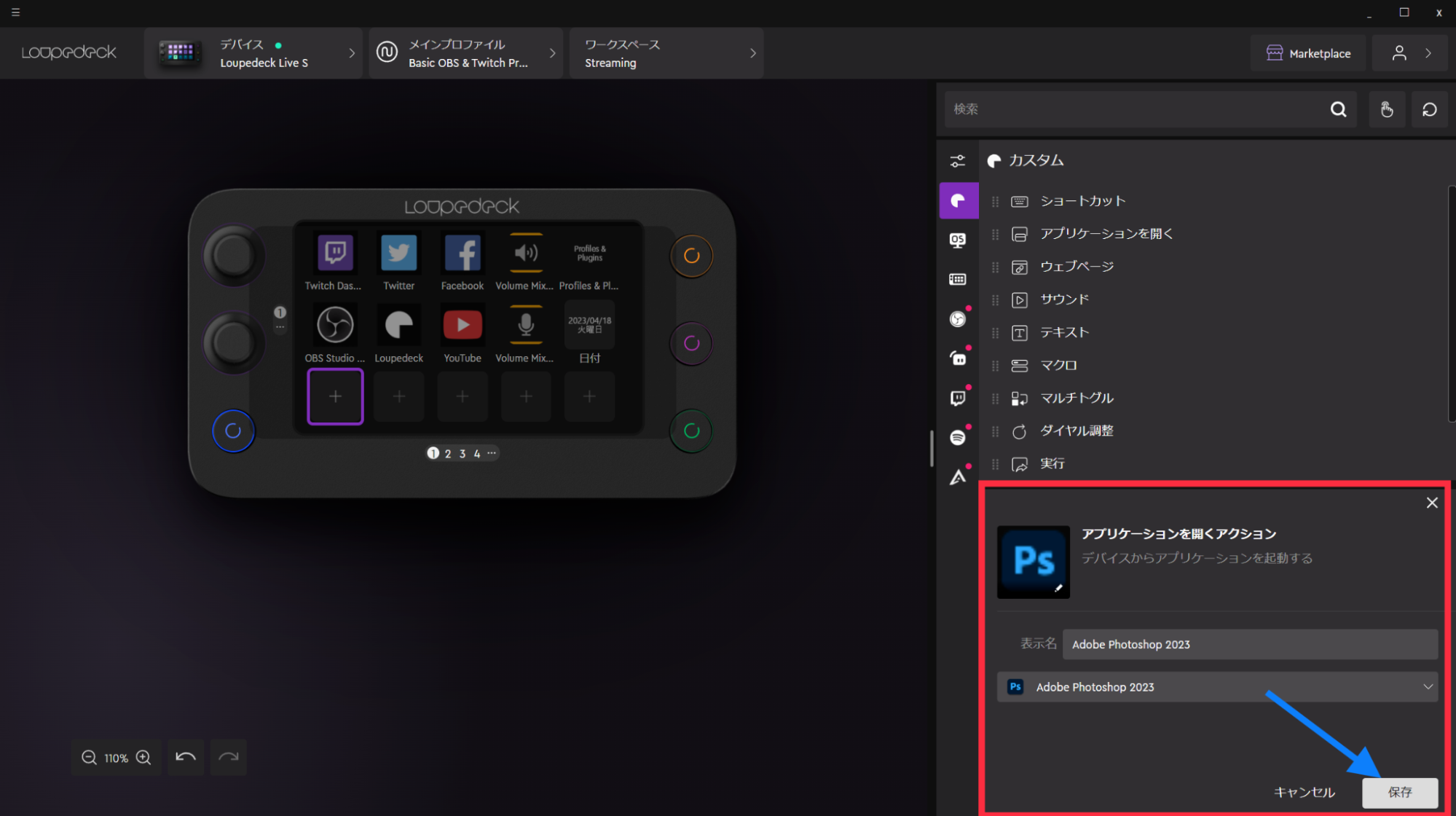Click the top-left dial knob

pyautogui.click(x=233, y=256)
